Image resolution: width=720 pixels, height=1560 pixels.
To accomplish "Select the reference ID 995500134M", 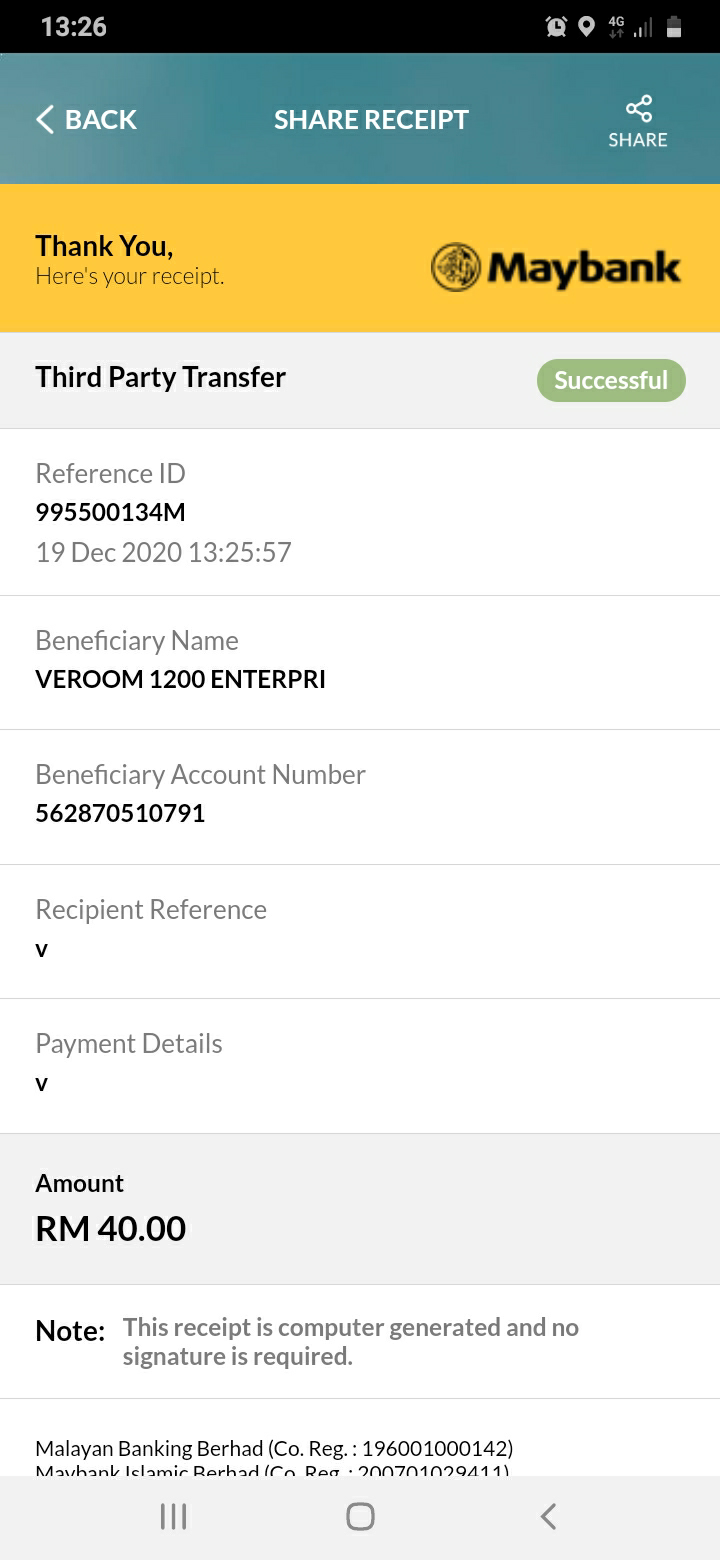I will (110, 513).
